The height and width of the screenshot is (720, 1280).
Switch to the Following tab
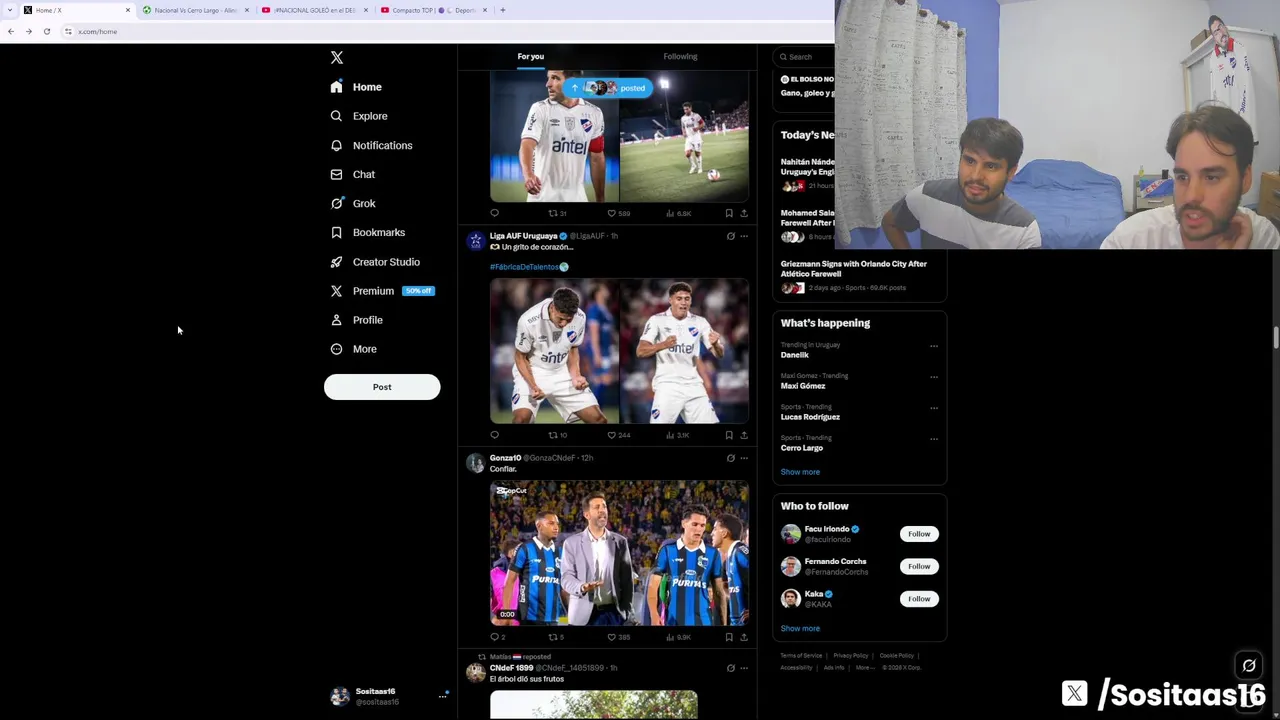point(680,57)
